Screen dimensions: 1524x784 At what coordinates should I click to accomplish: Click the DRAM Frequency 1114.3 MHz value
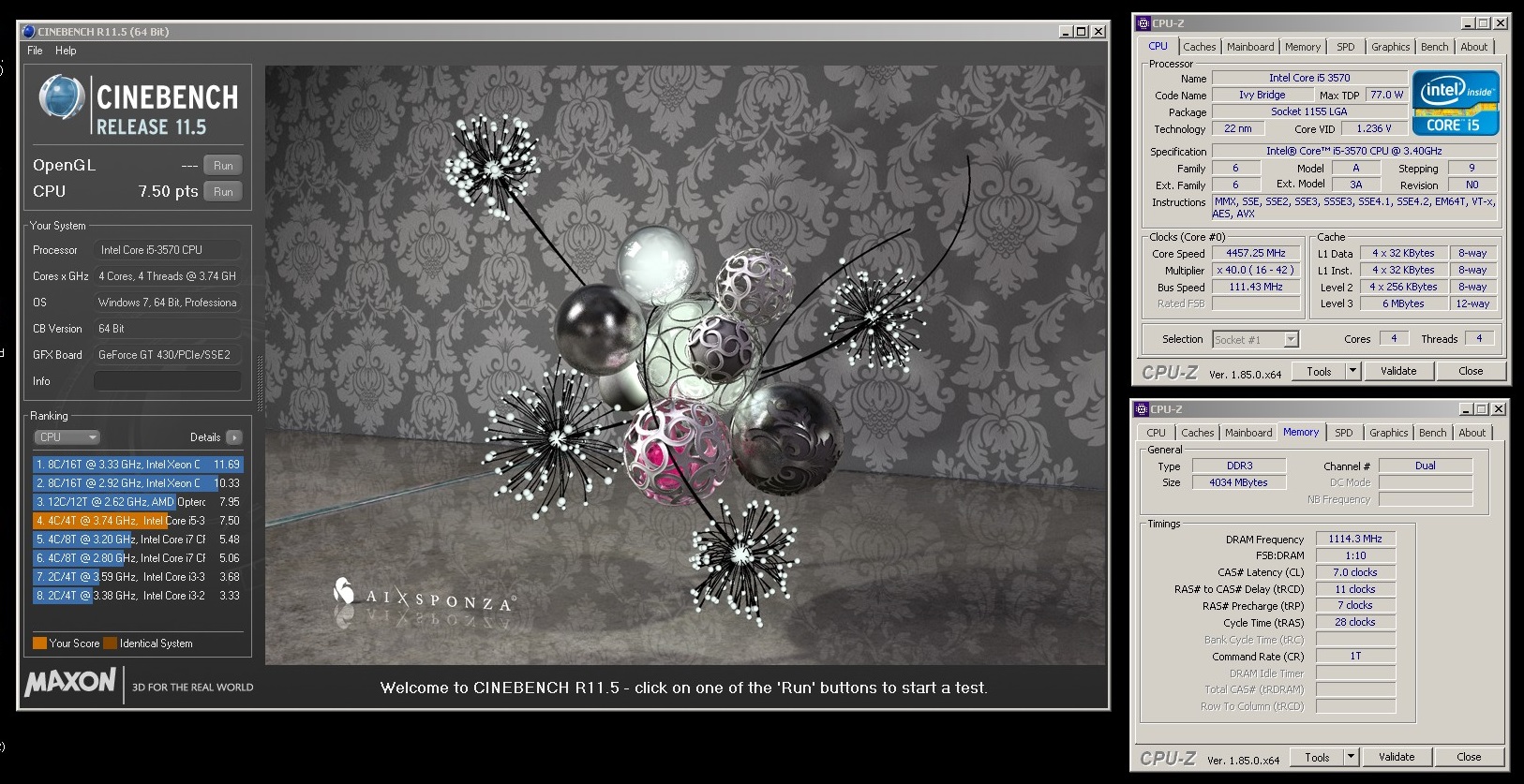click(1355, 539)
